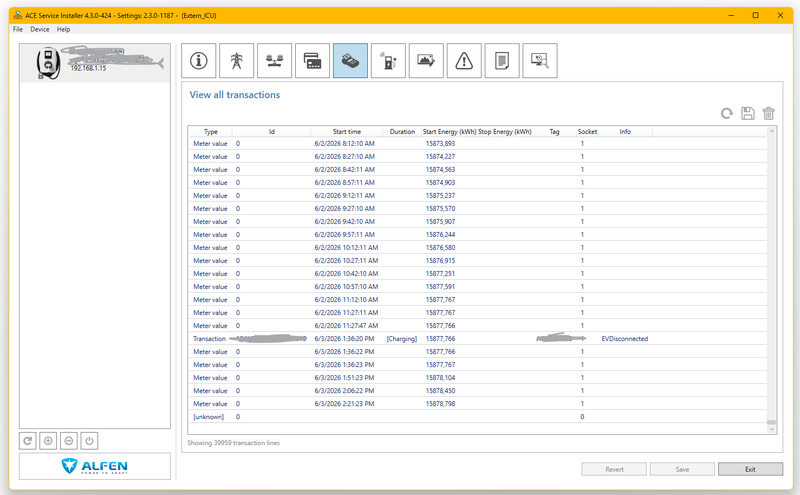
Task: Sort by the Id column header
Action: pos(271,132)
